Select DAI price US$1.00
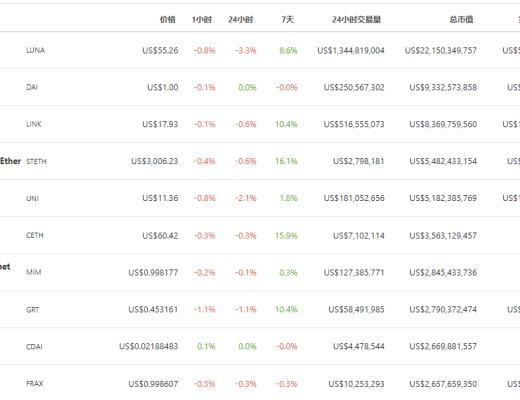520x400 pixels. (x=163, y=87)
